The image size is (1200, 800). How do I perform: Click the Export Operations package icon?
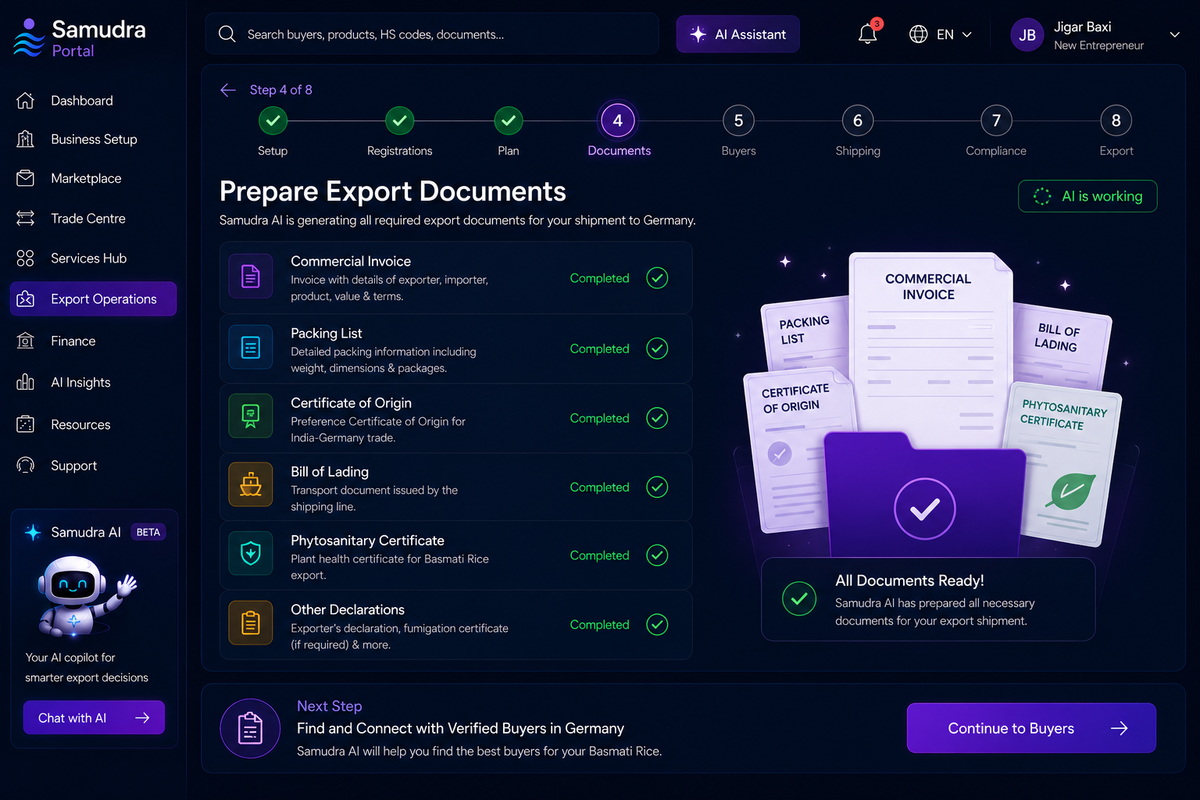click(x=26, y=299)
